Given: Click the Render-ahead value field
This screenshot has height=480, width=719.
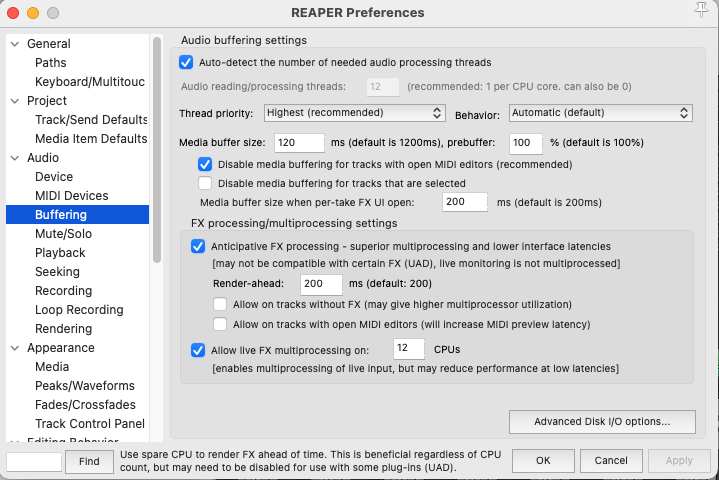Looking at the screenshot, I should (x=322, y=284).
